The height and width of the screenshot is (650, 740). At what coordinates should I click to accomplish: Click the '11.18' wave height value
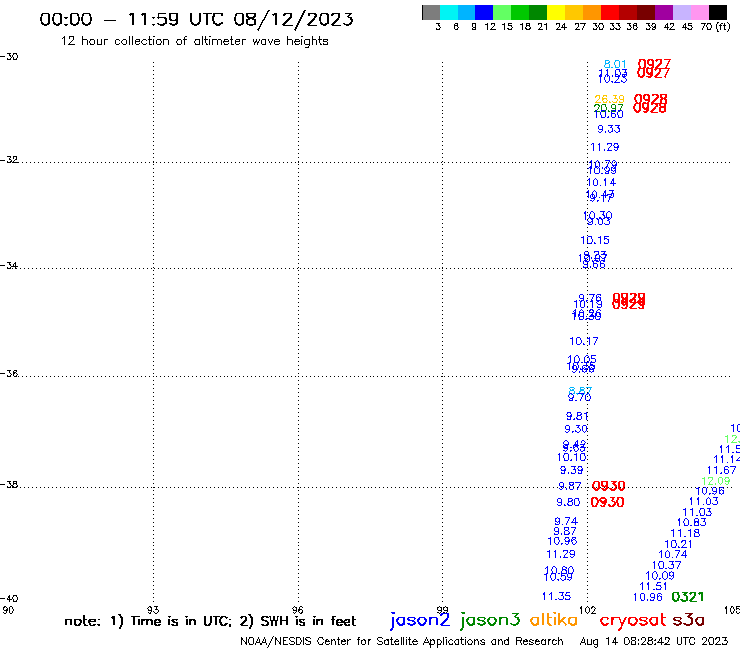685,533
